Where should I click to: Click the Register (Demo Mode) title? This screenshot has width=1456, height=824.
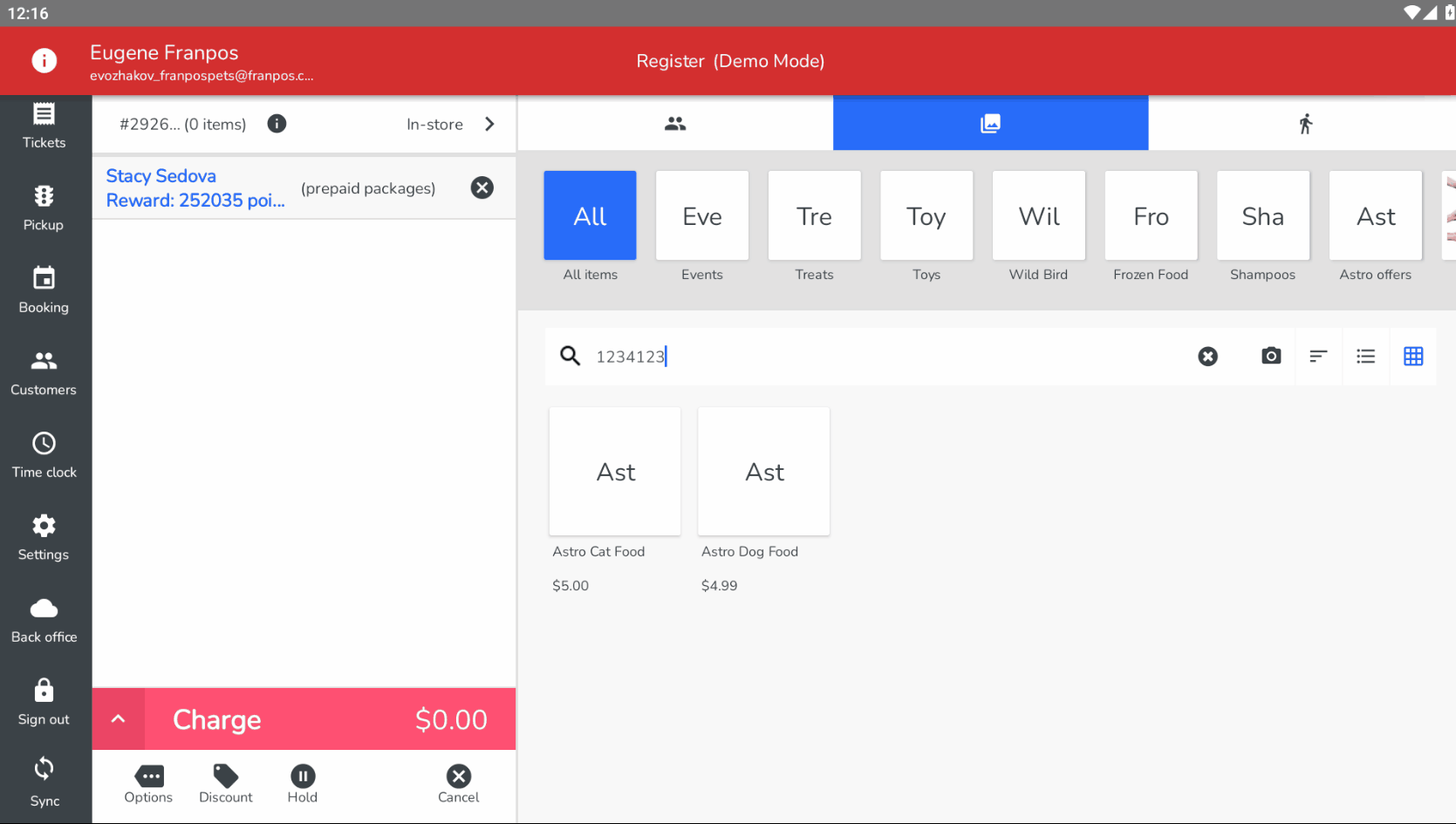tap(730, 61)
